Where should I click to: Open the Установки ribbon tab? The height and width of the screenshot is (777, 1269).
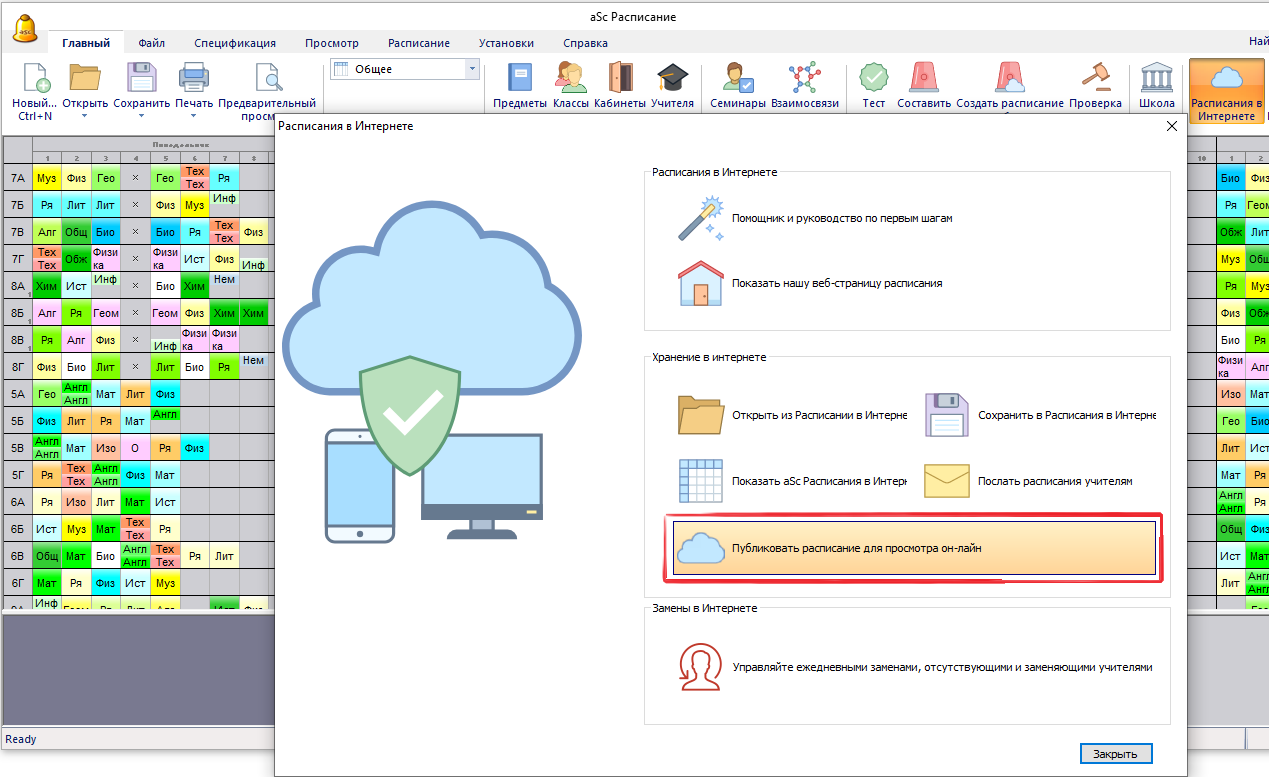(x=506, y=43)
